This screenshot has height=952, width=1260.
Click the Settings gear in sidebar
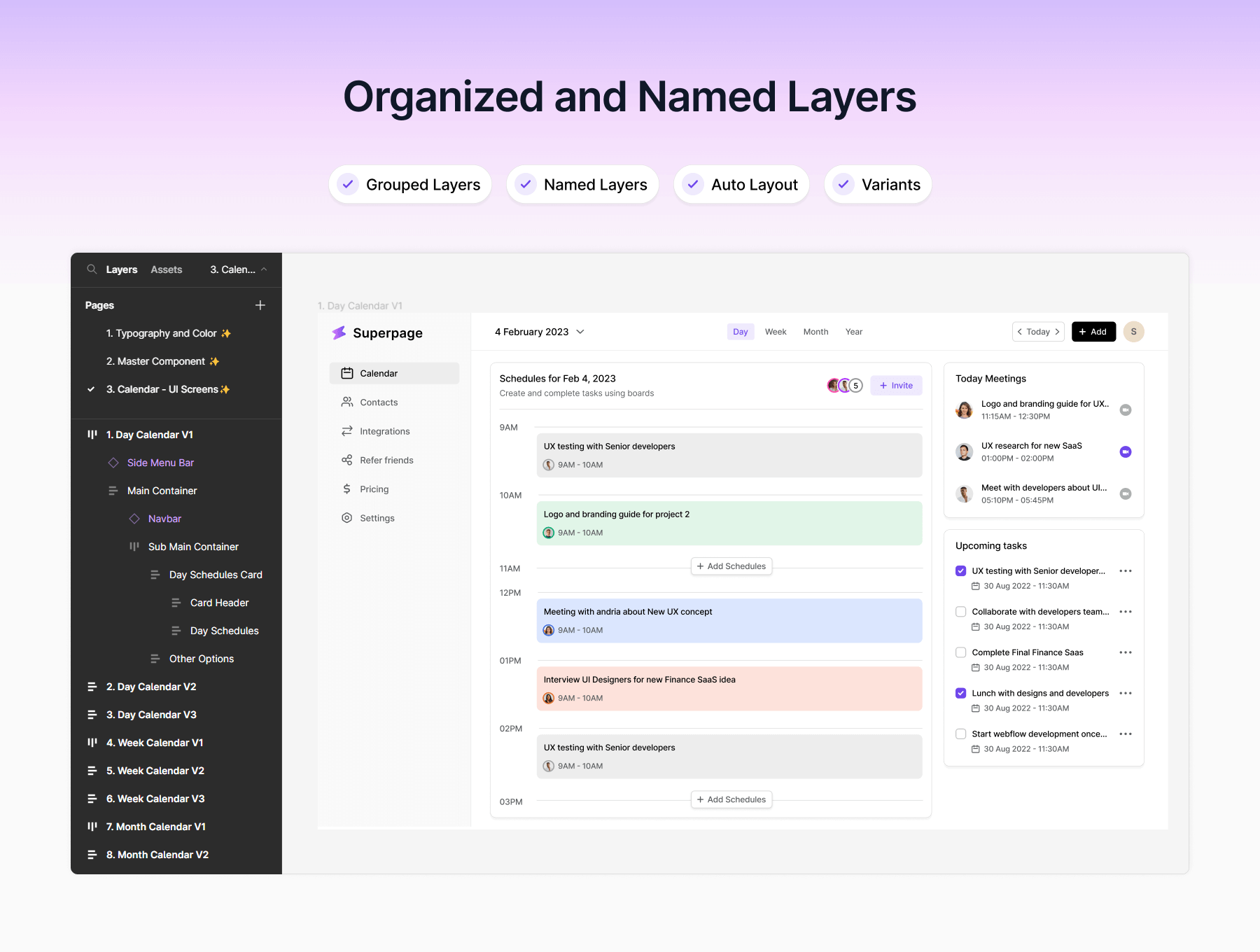click(x=347, y=518)
